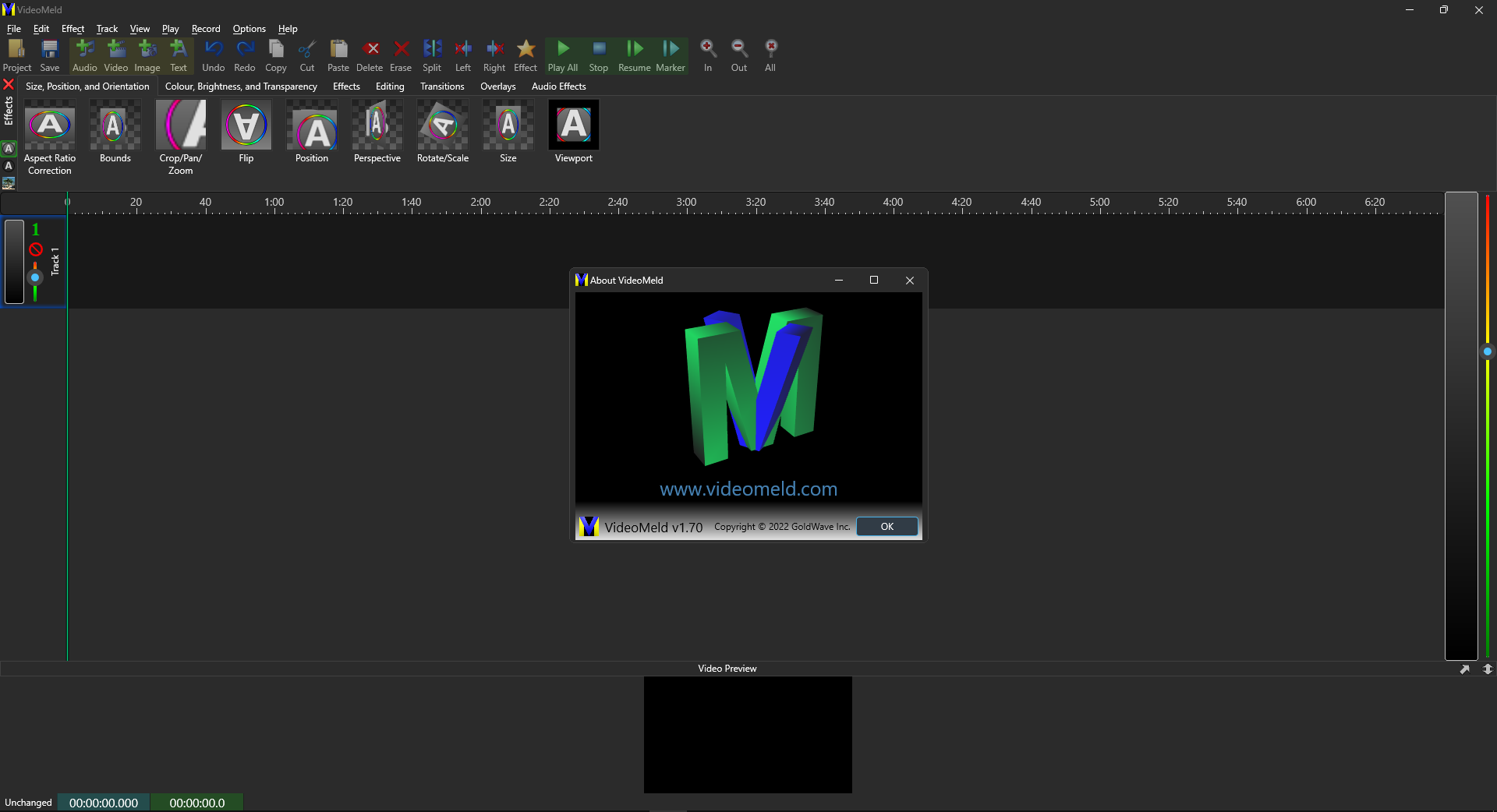Open the Record menu
The width and height of the screenshot is (1497, 812).
tap(206, 29)
